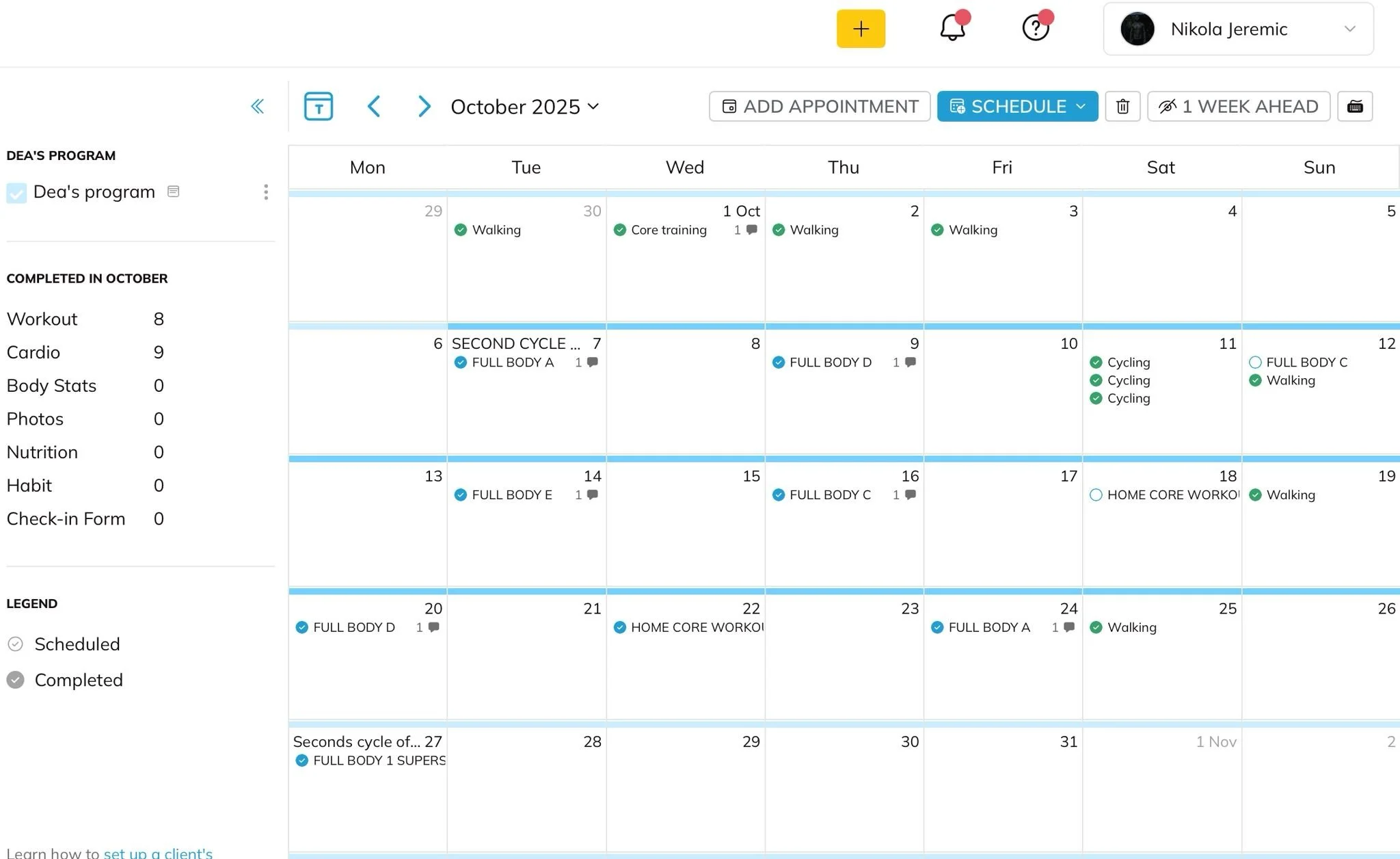Toggle 1 Week Ahead visibility
This screenshot has height=859, width=1400.
pos(1238,106)
